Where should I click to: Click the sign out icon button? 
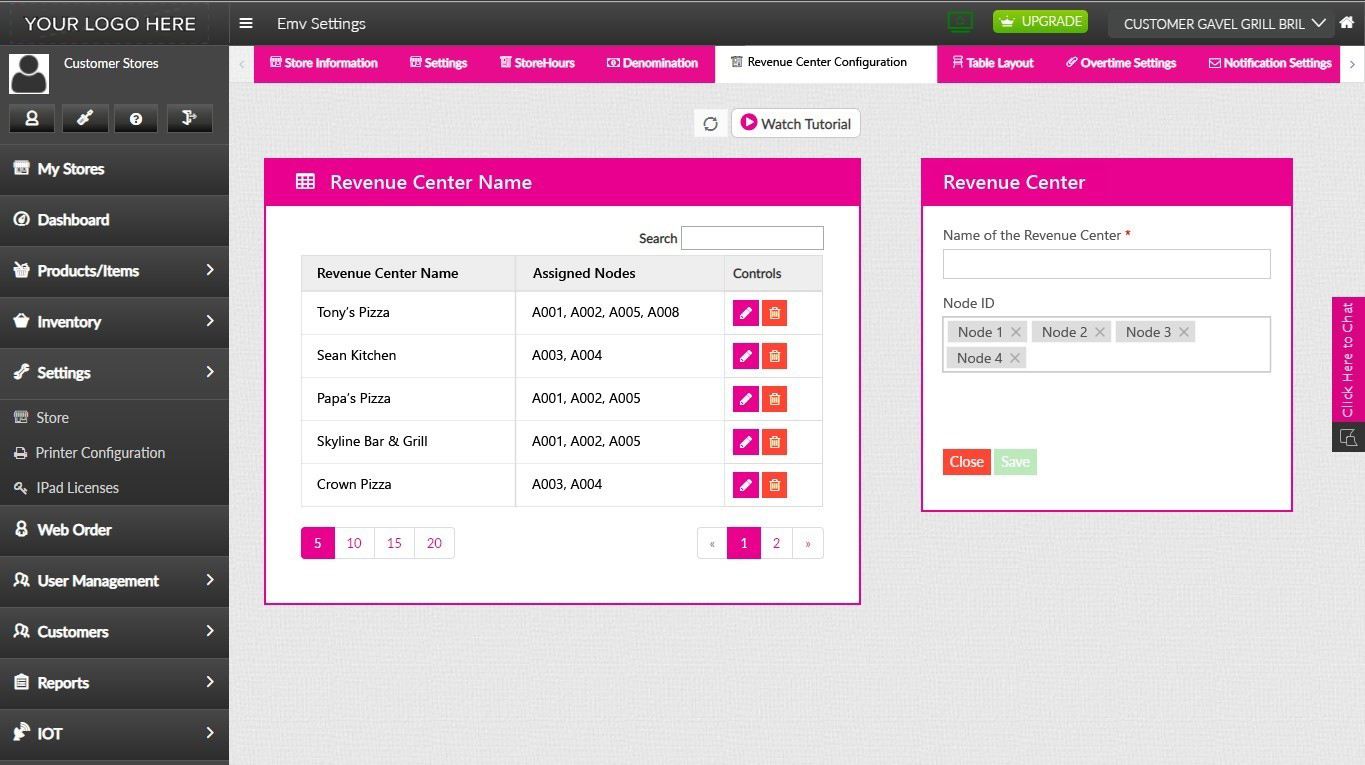[189, 118]
